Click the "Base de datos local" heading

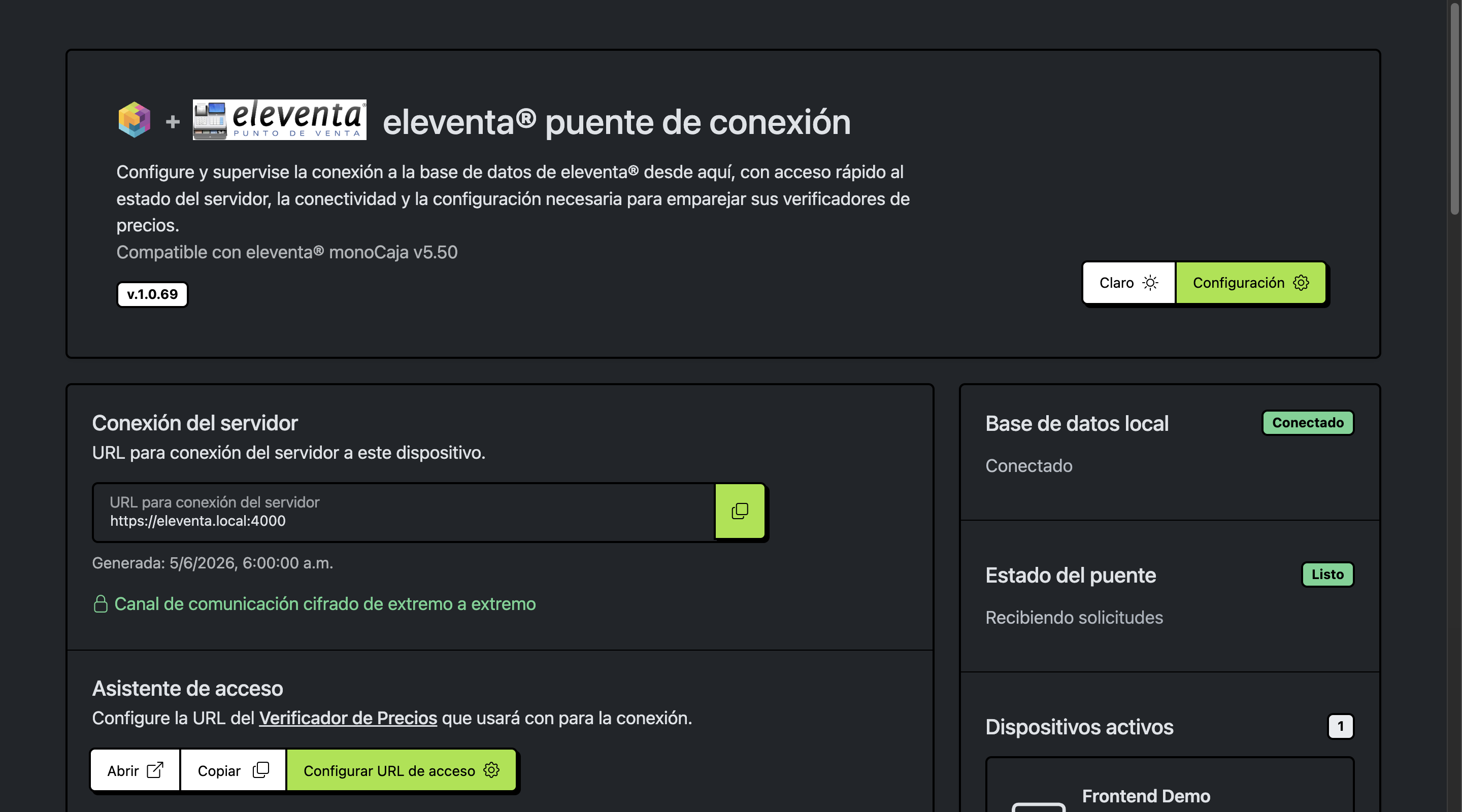click(x=1077, y=424)
